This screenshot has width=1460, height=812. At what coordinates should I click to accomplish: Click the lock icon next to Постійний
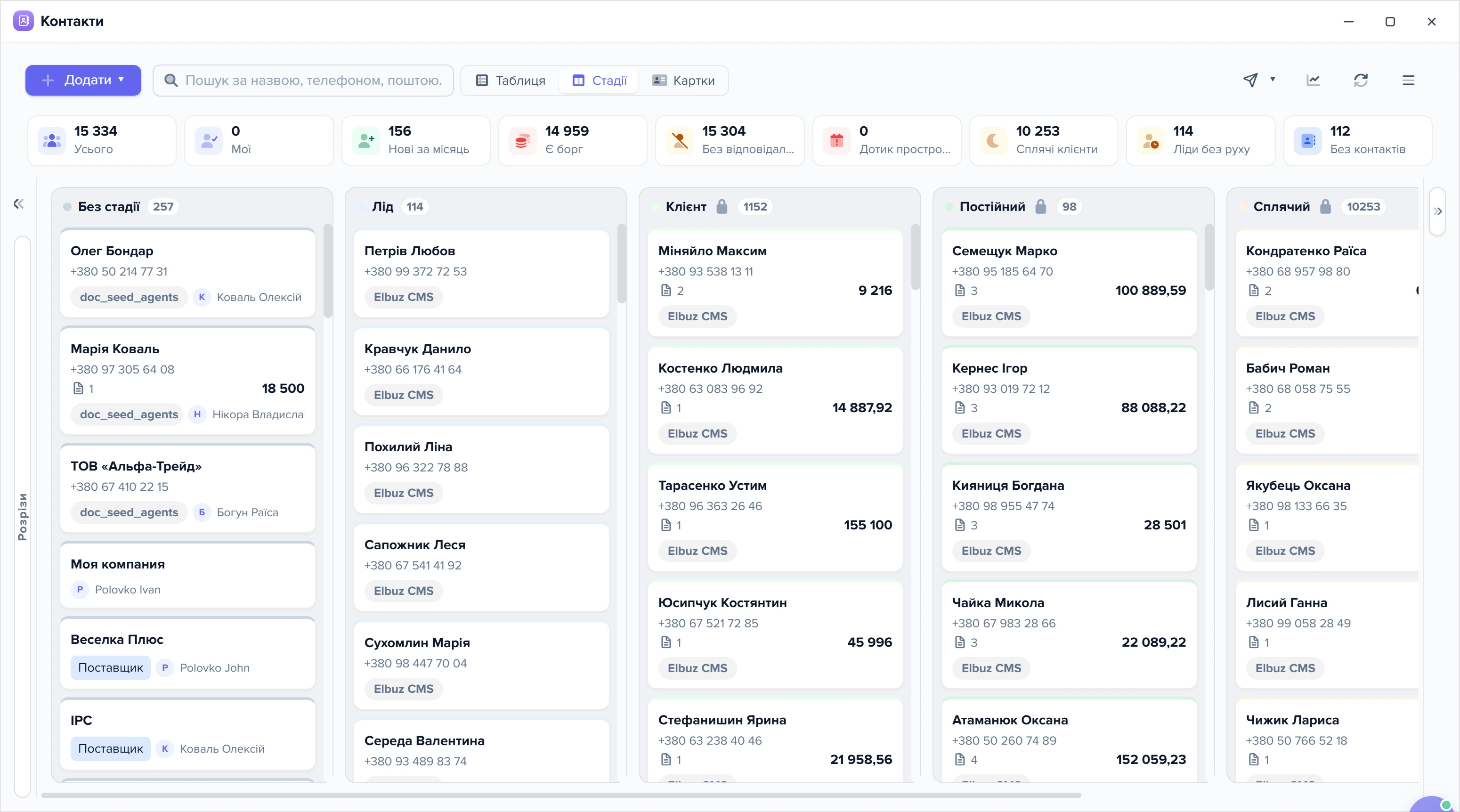(1040, 206)
